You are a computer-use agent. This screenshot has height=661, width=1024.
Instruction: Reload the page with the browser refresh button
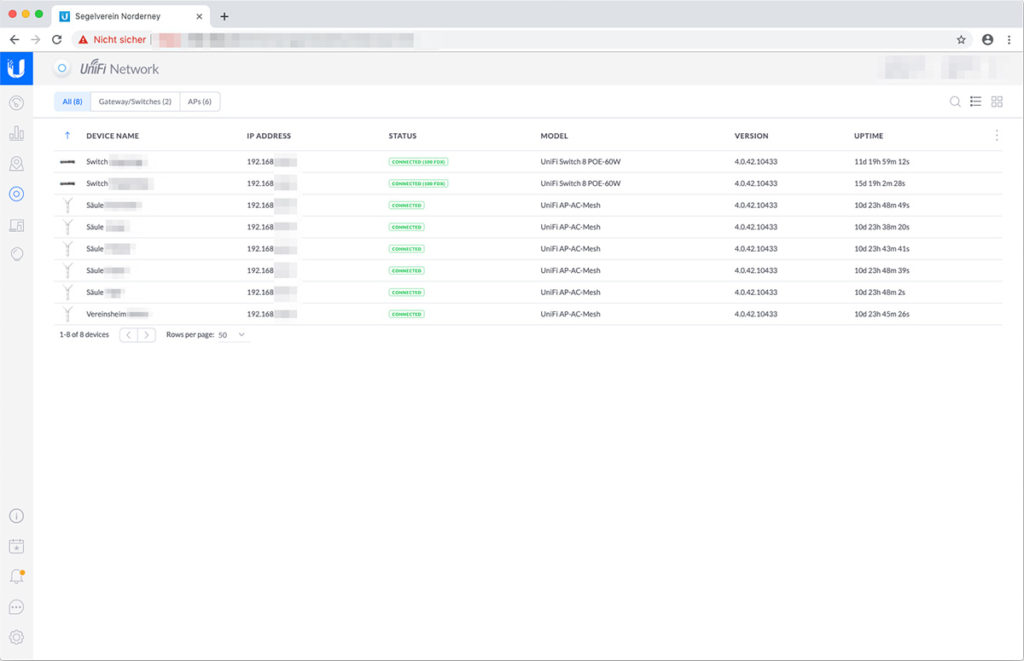[57, 40]
